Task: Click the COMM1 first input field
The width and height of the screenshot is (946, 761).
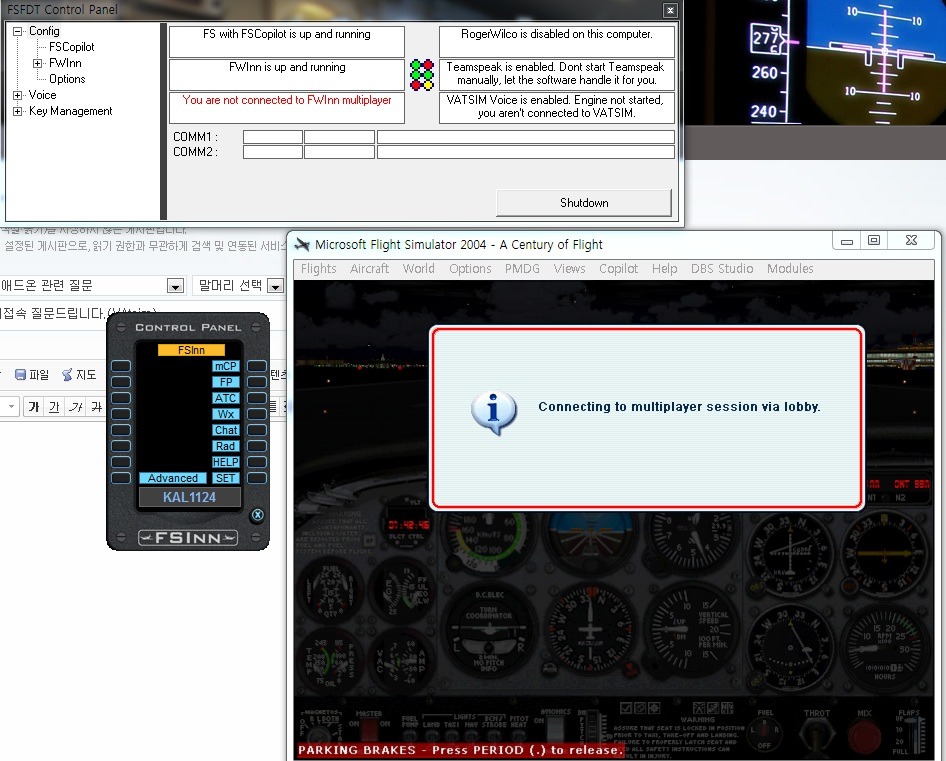Action: pyautogui.click(x=273, y=137)
